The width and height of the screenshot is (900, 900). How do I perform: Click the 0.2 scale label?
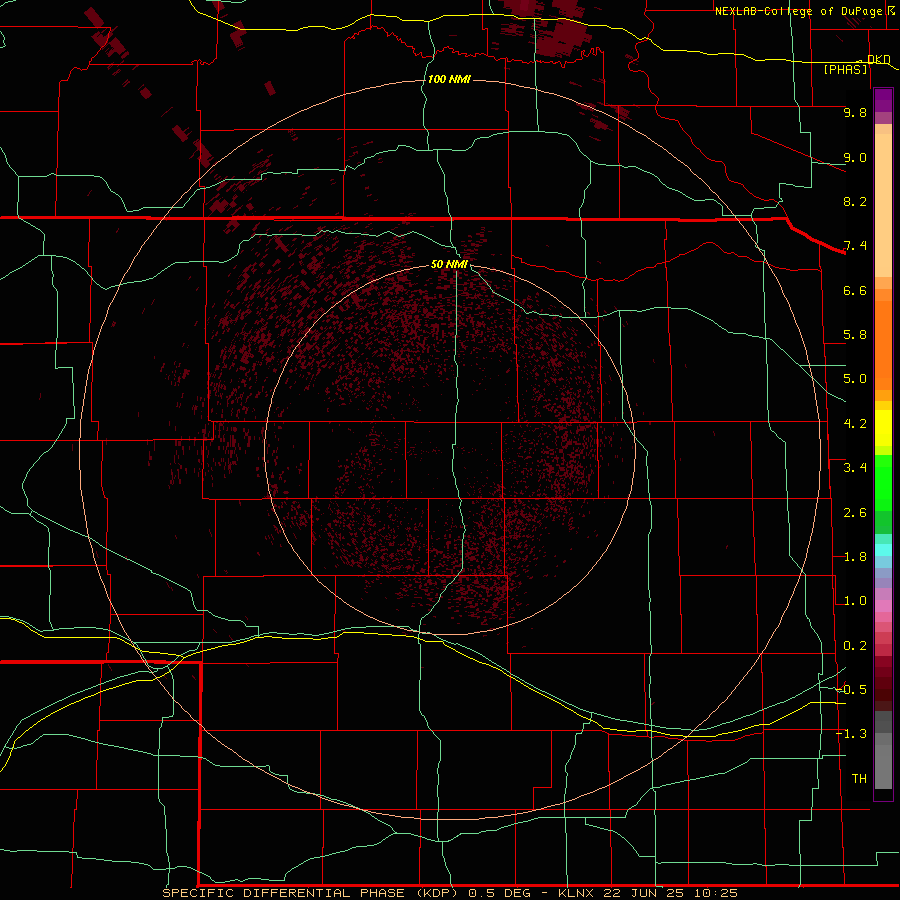855,646
